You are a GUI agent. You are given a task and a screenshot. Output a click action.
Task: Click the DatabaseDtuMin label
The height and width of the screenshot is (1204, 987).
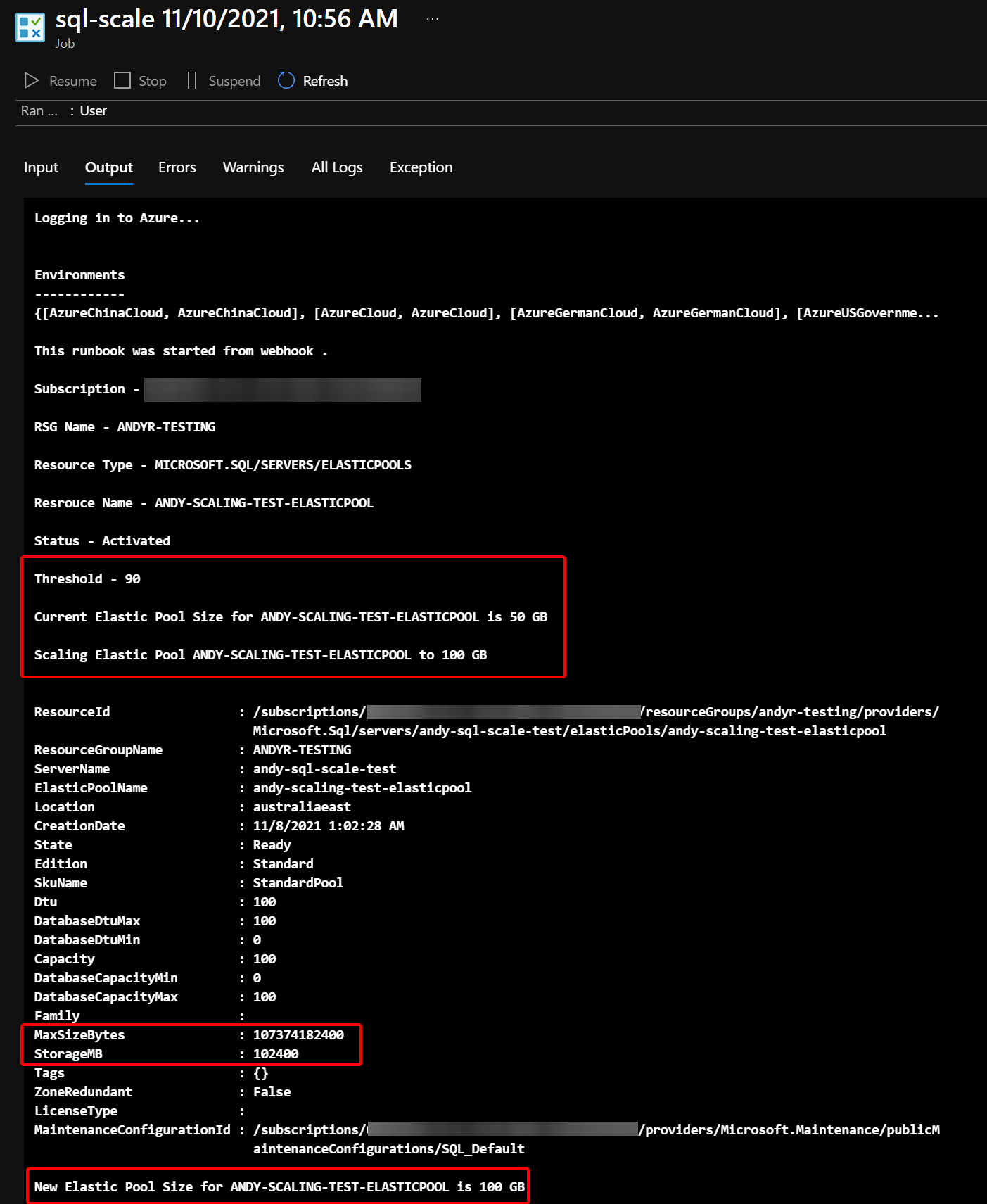pos(87,940)
